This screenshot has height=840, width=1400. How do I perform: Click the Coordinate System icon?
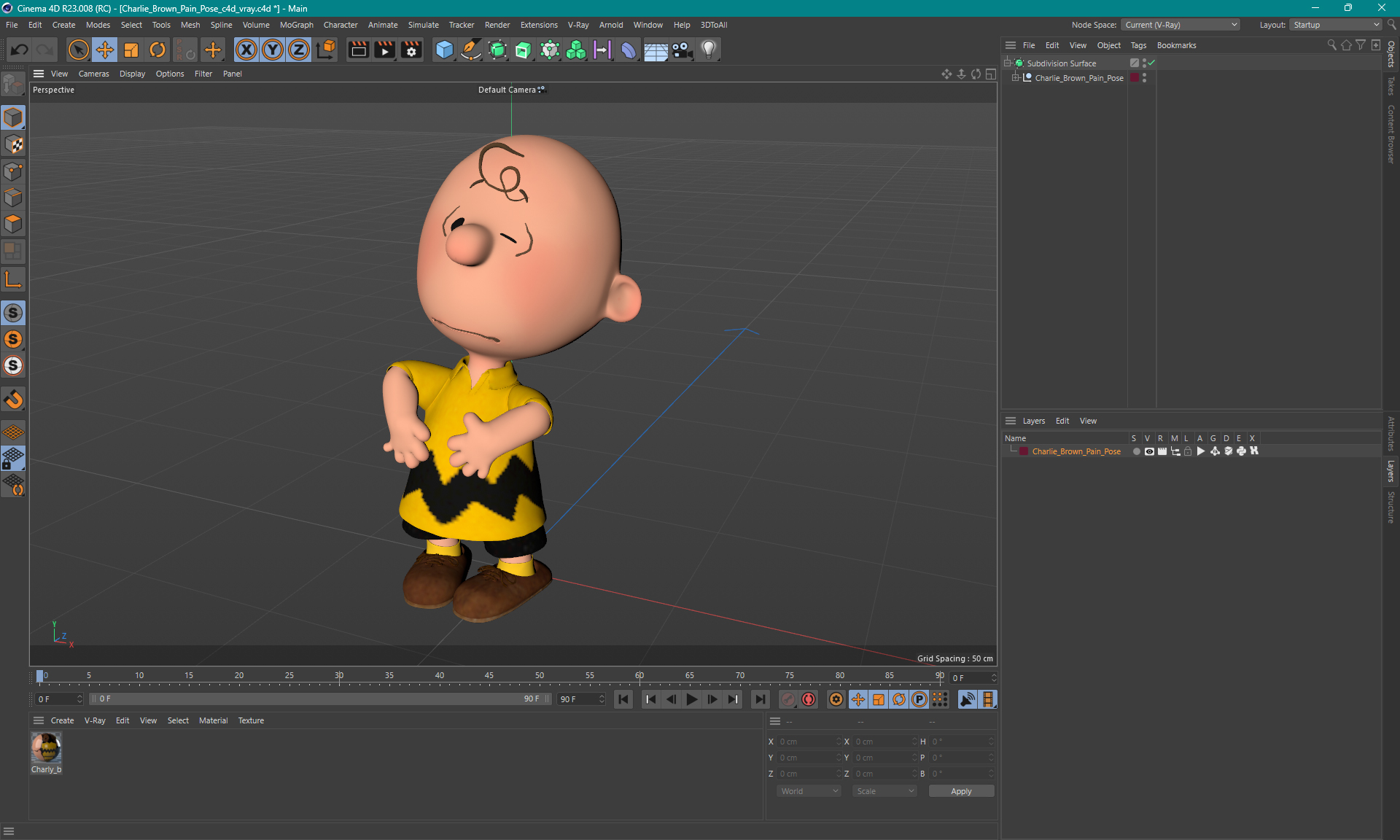tap(327, 50)
